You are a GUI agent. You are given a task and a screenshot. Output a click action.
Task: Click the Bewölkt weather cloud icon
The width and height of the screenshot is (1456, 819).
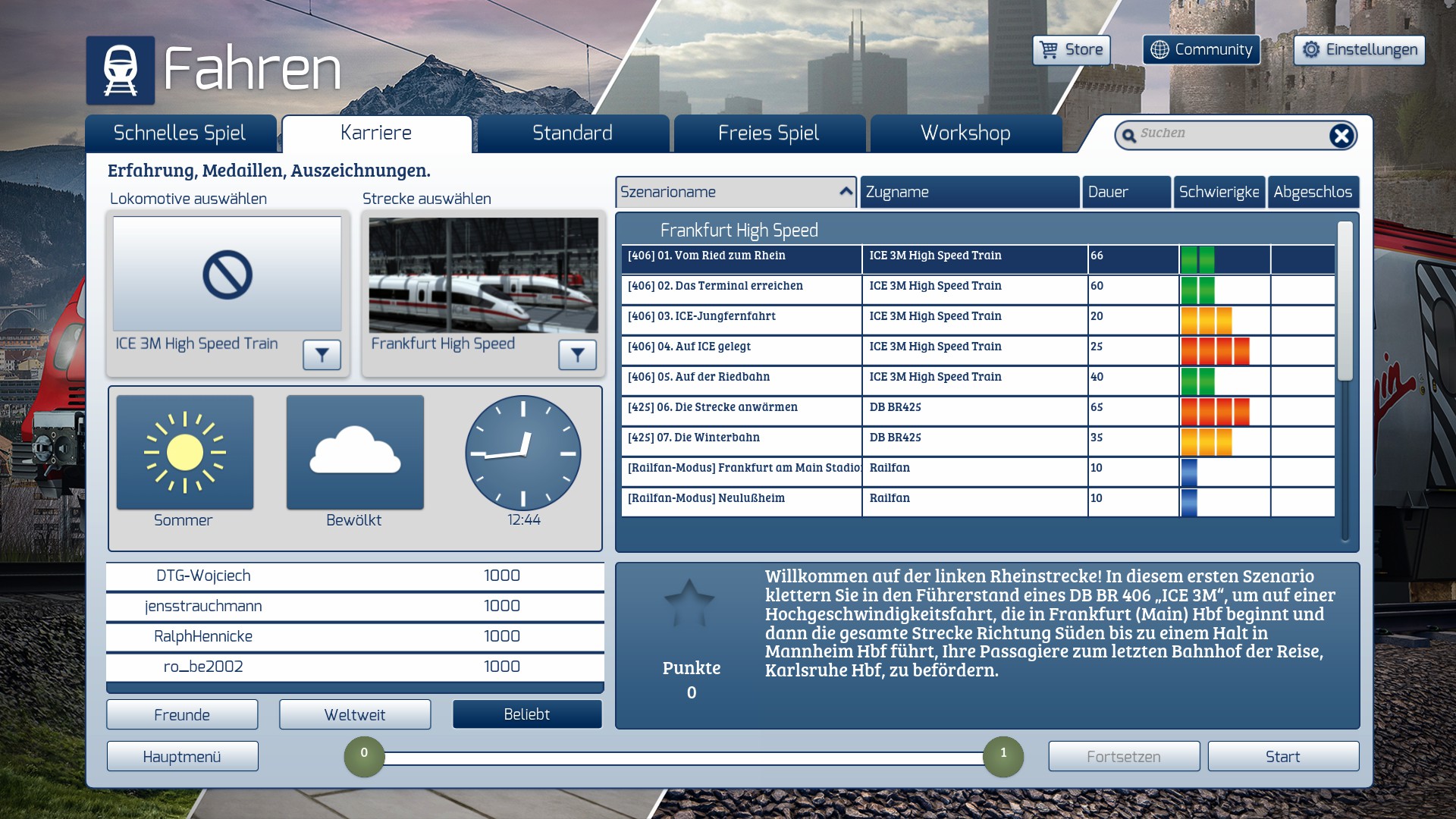(x=355, y=453)
